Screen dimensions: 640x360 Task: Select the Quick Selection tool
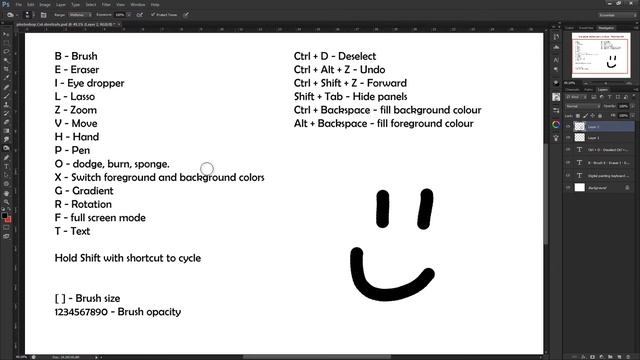tap(6, 60)
